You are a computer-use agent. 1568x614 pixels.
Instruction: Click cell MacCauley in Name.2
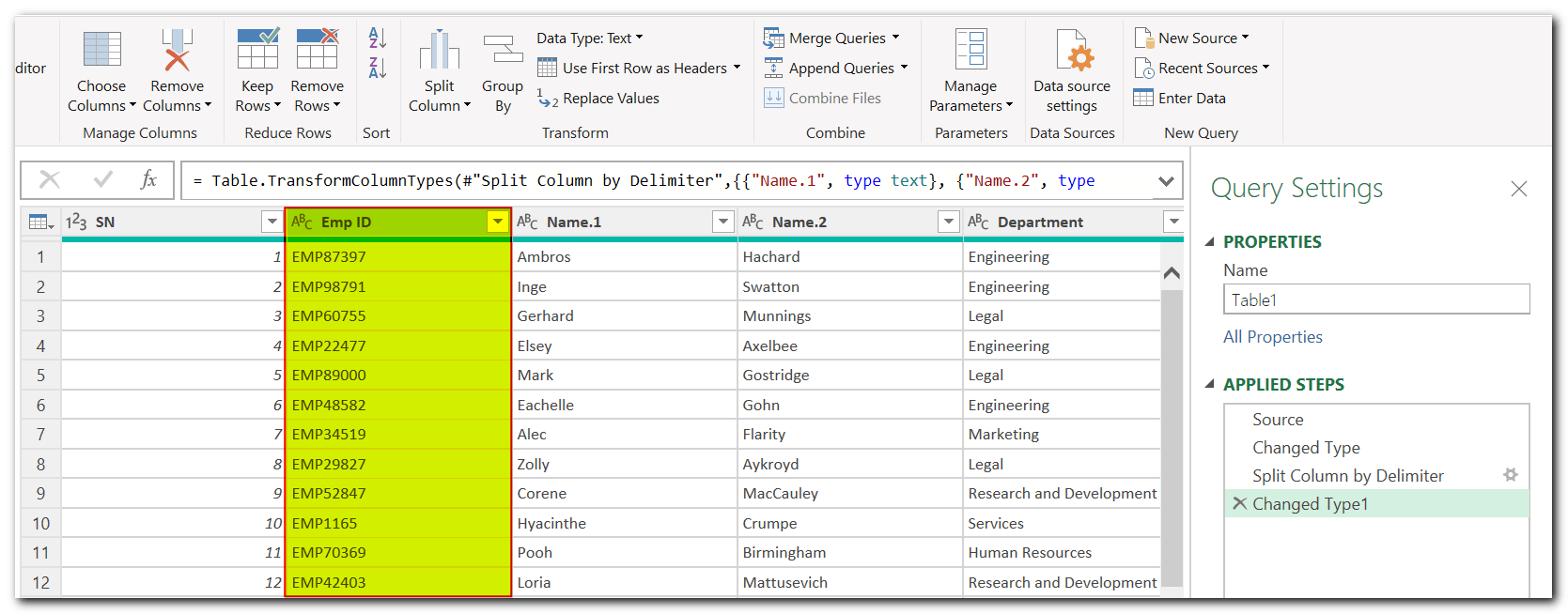850,494
